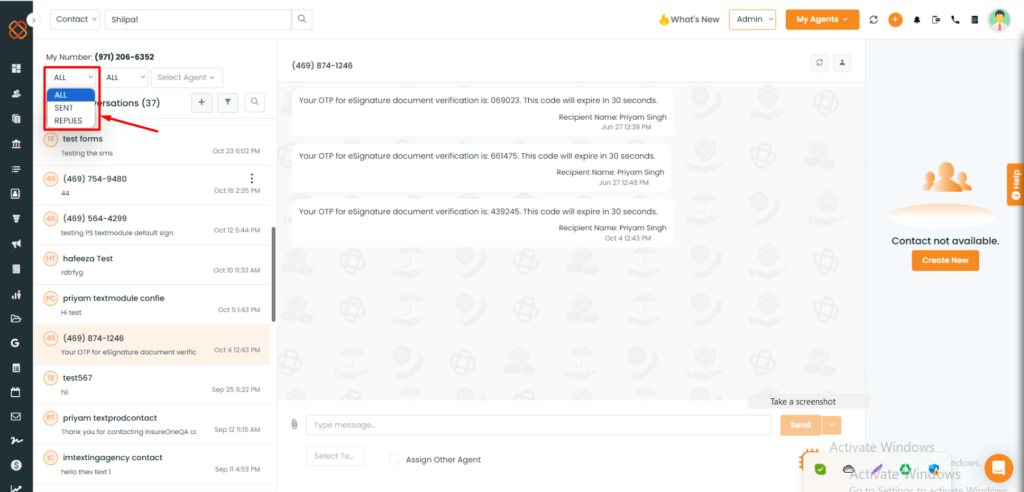
Task: Click the attachment paperclip icon
Action: click(294, 425)
